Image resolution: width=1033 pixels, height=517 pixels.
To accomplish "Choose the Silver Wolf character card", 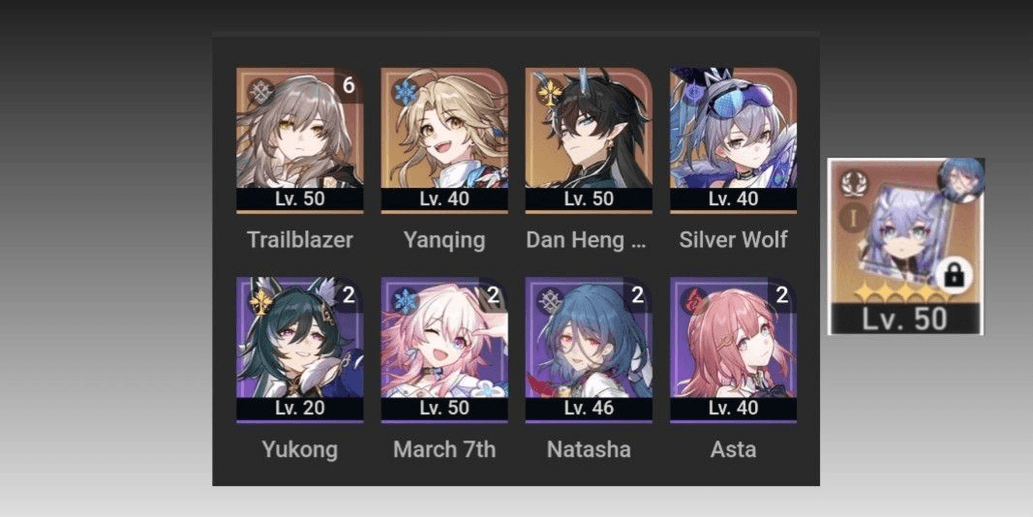I will 733,140.
